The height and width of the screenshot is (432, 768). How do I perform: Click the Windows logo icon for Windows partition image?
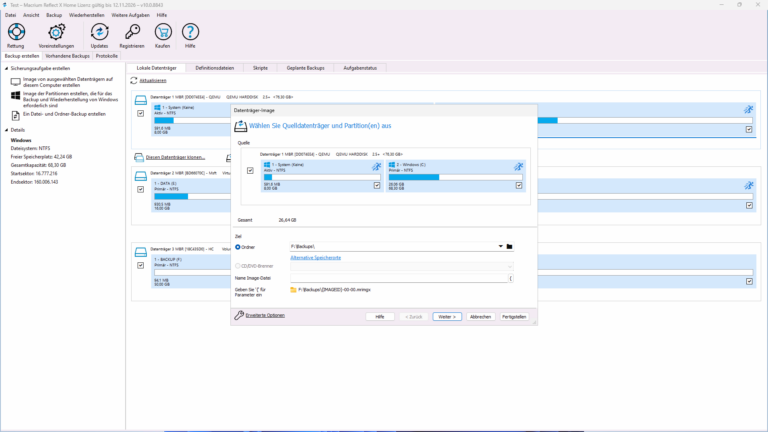(x=16, y=96)
